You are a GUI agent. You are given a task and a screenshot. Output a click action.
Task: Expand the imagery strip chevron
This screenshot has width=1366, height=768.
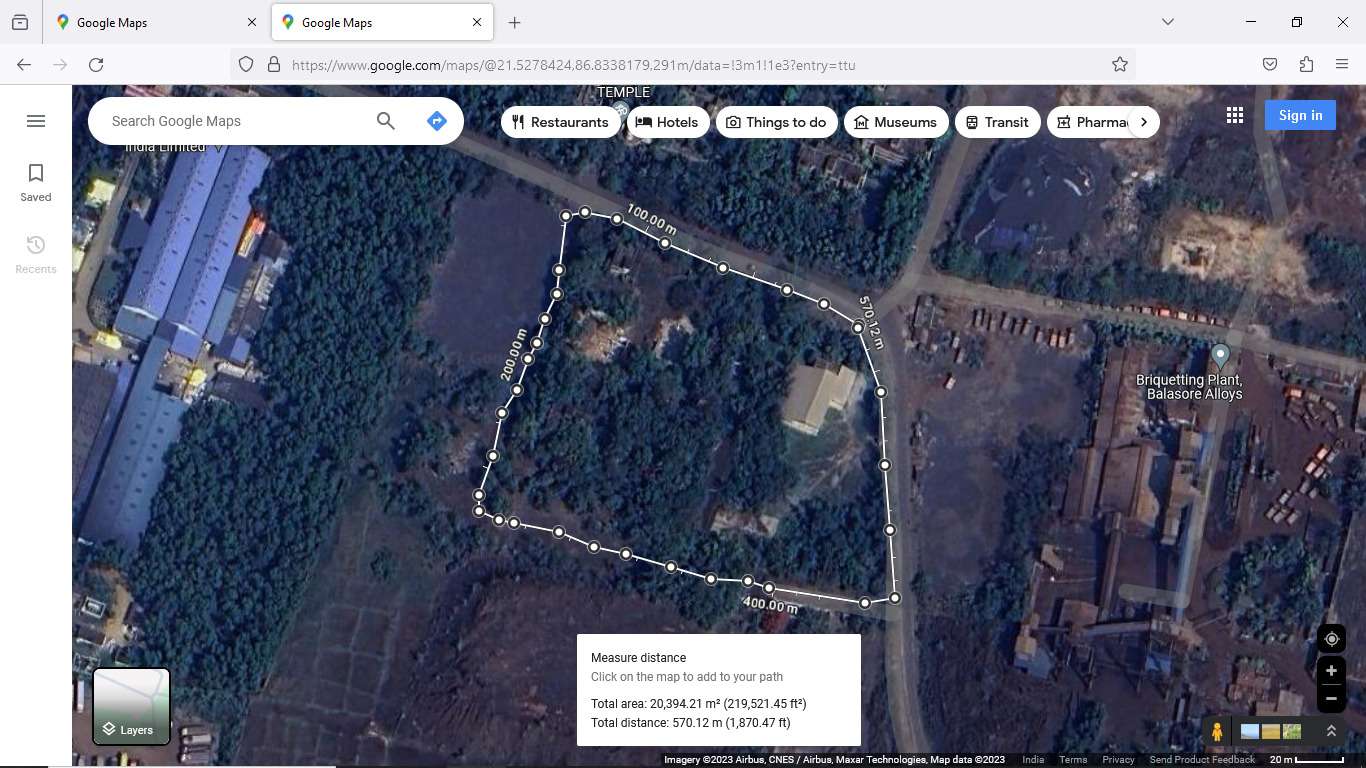(x=1331, y=732)
